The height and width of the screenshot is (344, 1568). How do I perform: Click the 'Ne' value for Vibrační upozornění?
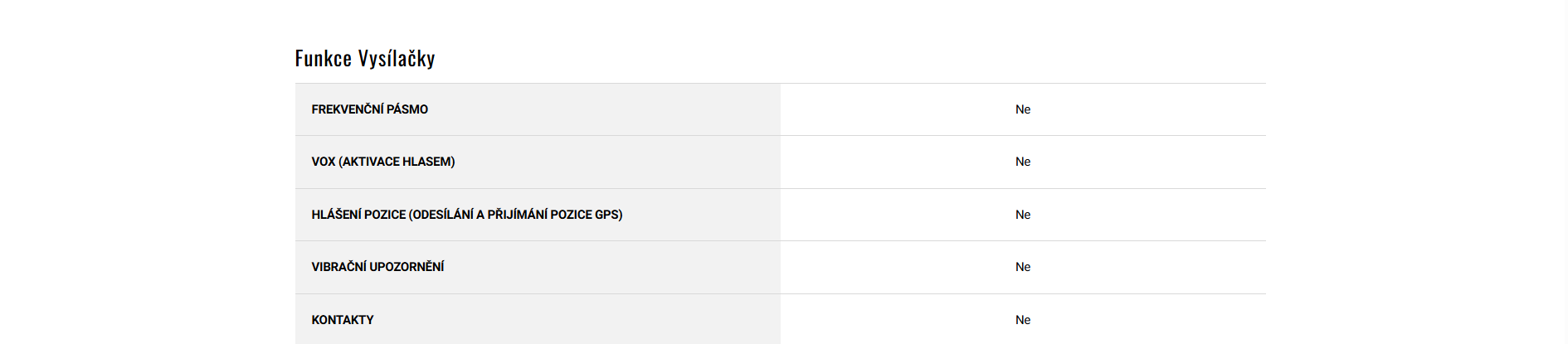click(1022, 267)
